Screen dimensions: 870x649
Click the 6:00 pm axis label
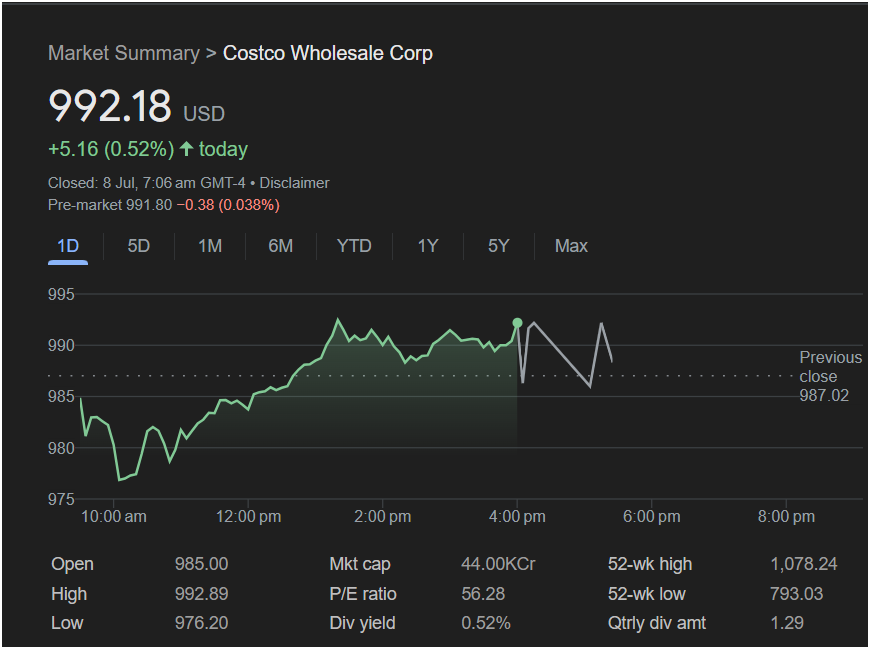point(652,517)
